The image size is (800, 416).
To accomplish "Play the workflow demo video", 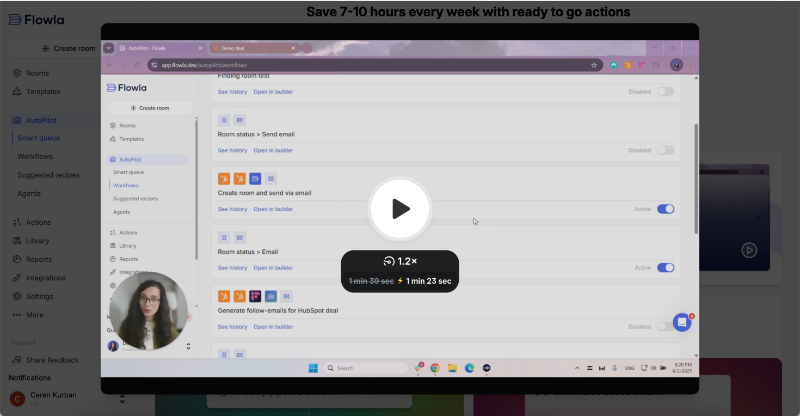I will click(399, 209).
